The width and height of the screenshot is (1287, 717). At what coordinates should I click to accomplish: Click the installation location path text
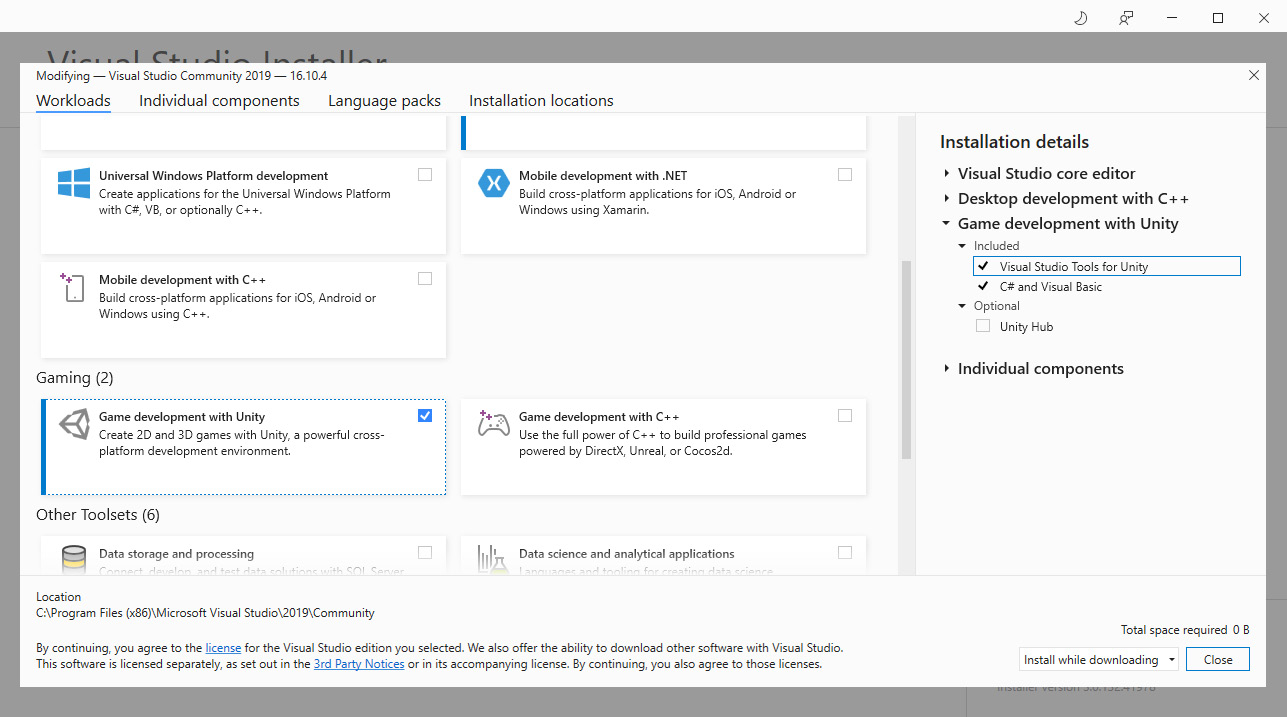205,613
